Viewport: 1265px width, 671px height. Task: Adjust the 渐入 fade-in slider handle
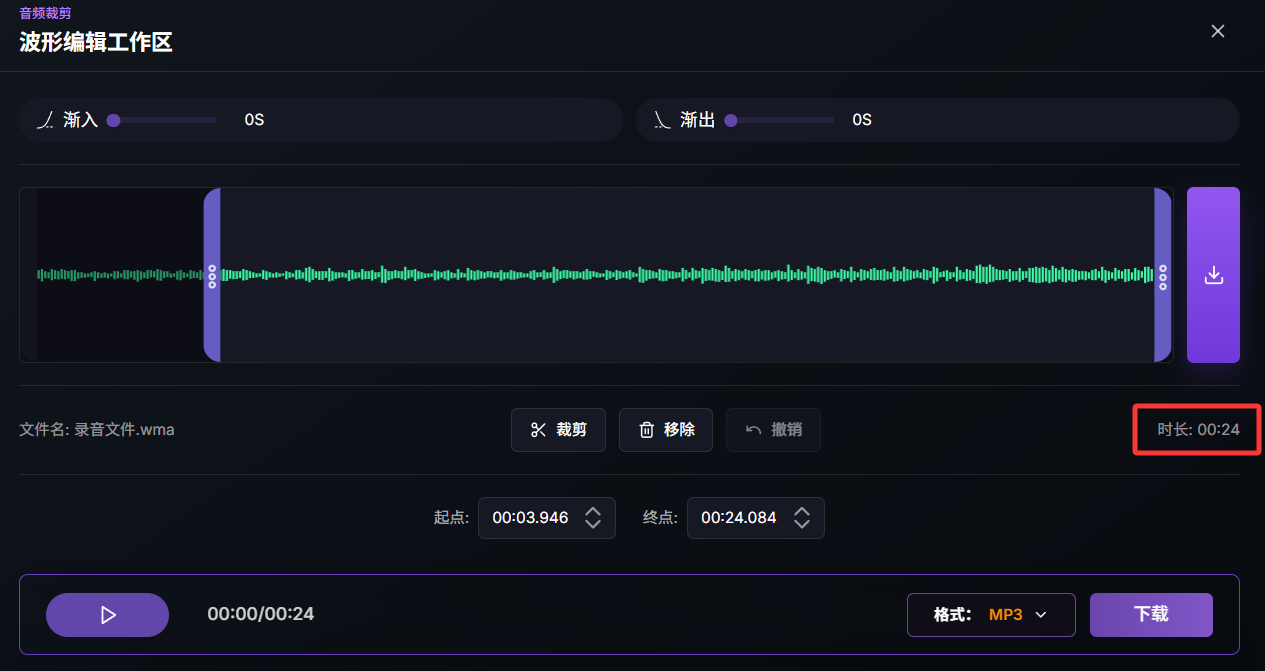113,120
